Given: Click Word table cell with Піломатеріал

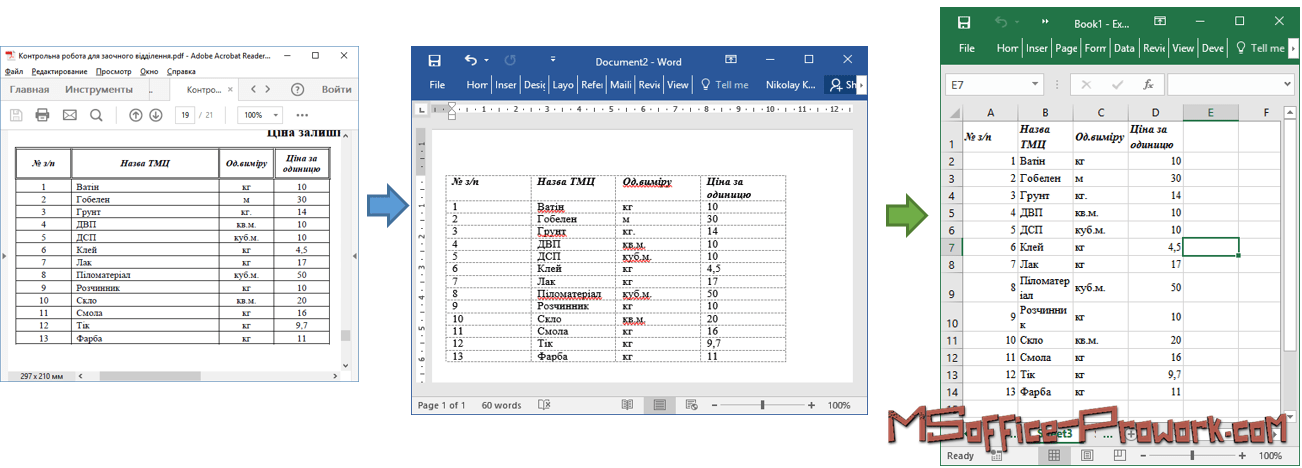Looking at the screenshot, I should click(574, 294).
